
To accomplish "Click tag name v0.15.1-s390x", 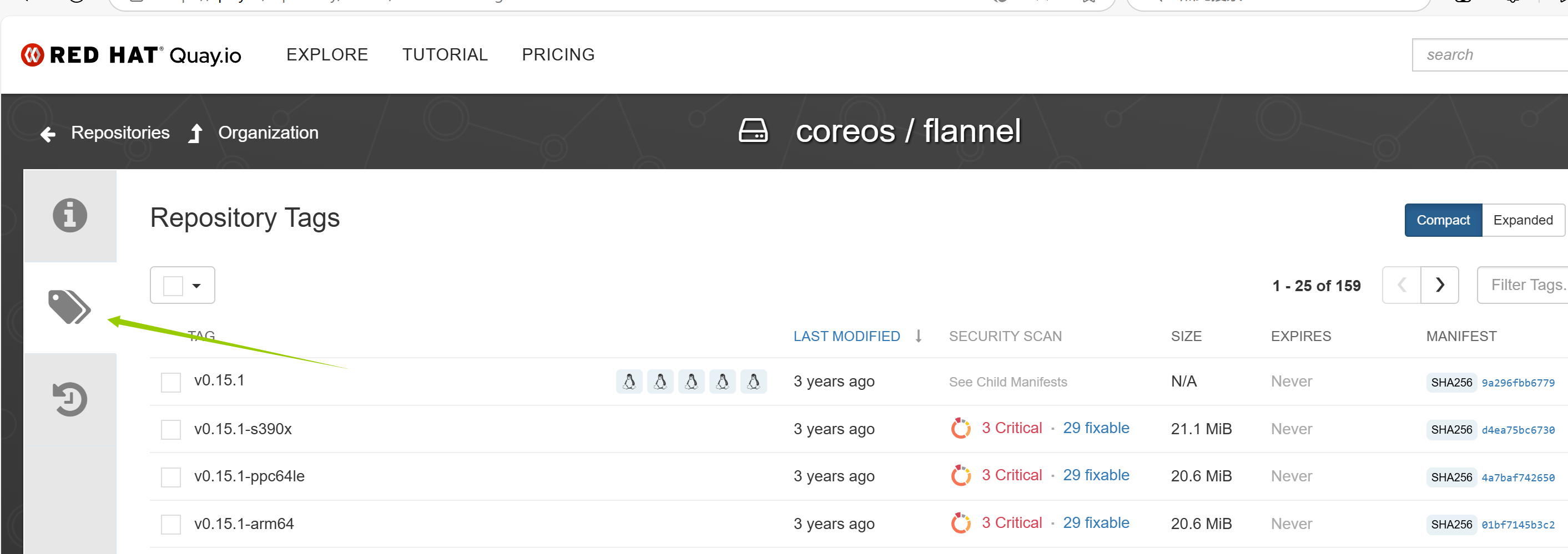I will coord(243,429).
